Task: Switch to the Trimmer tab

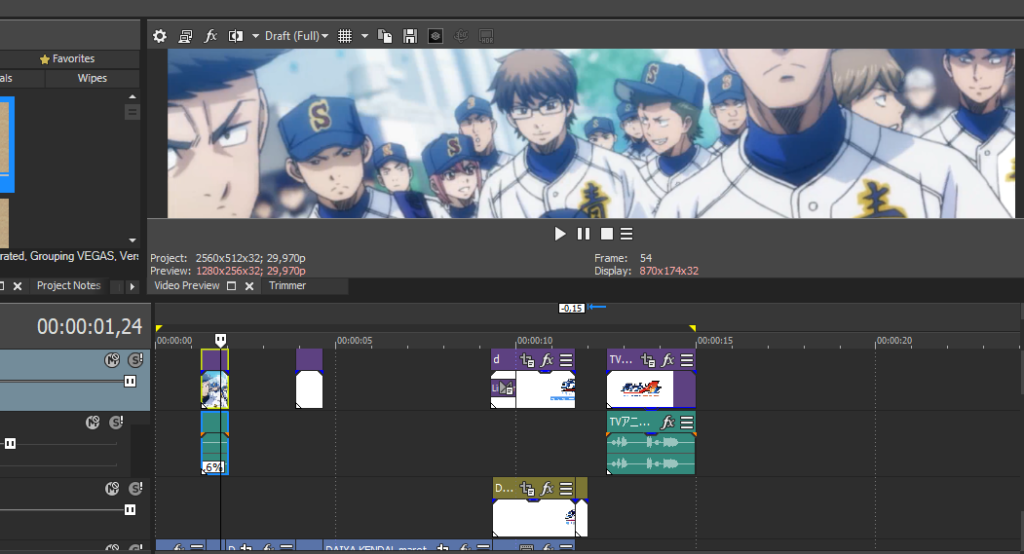Action: point(287,286)
